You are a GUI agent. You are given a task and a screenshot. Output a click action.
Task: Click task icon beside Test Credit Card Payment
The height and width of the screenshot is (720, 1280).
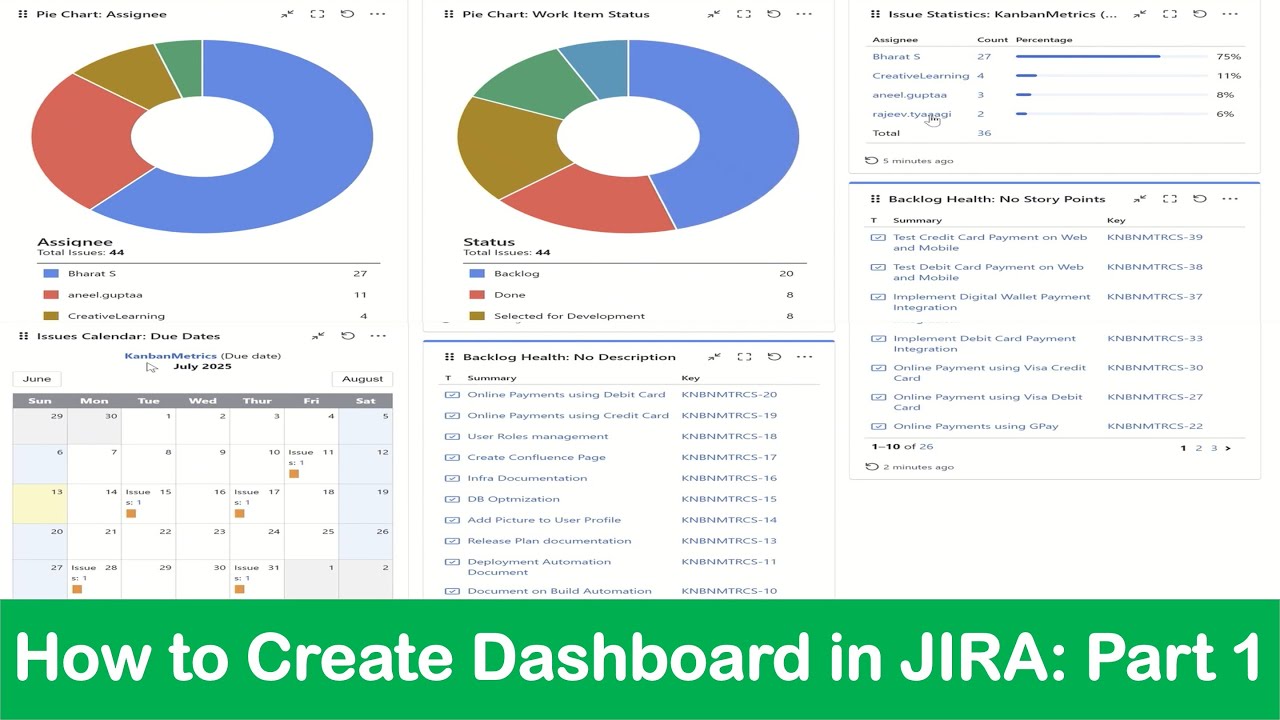tap(878, 238)
